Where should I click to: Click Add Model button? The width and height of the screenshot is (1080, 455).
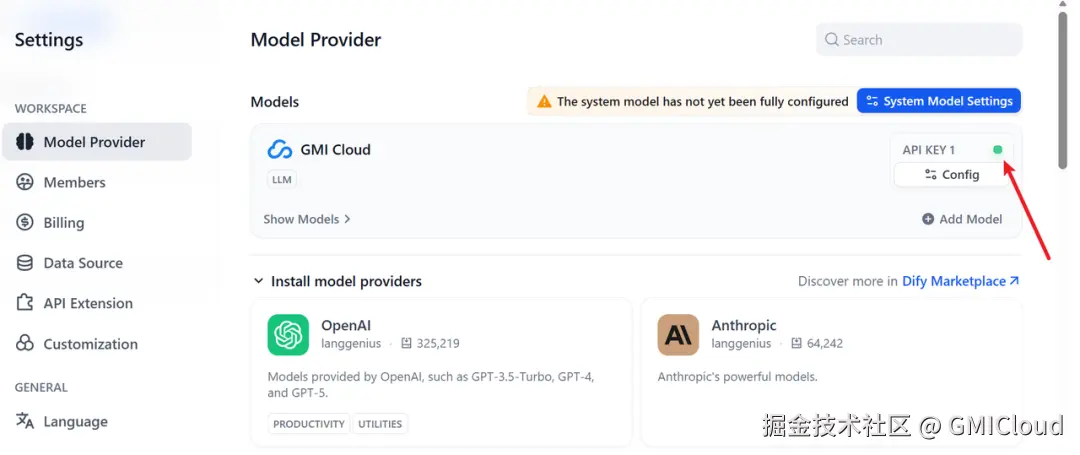click(x=962, y=219)
